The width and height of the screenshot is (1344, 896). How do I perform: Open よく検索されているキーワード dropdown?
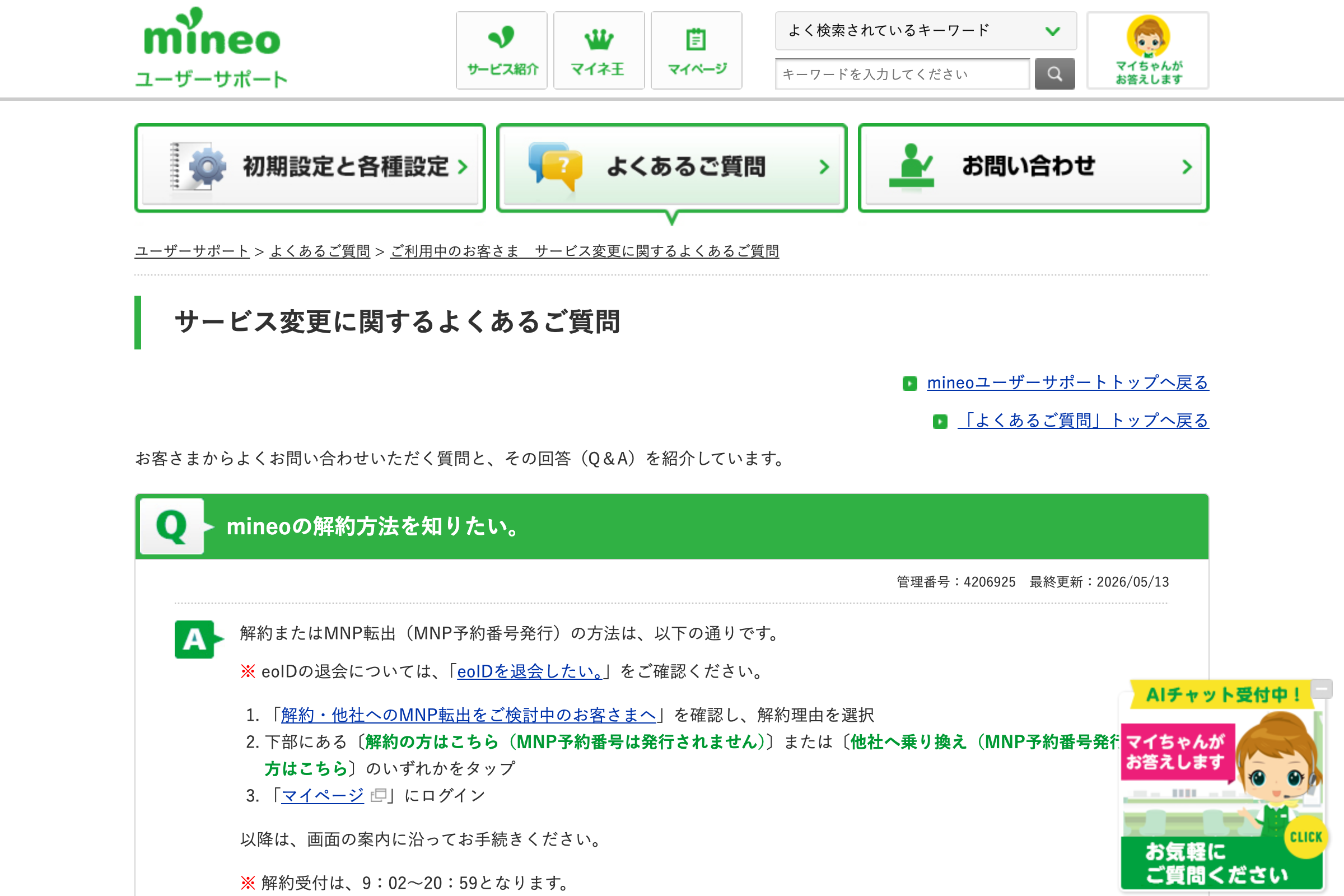[926, 31]
